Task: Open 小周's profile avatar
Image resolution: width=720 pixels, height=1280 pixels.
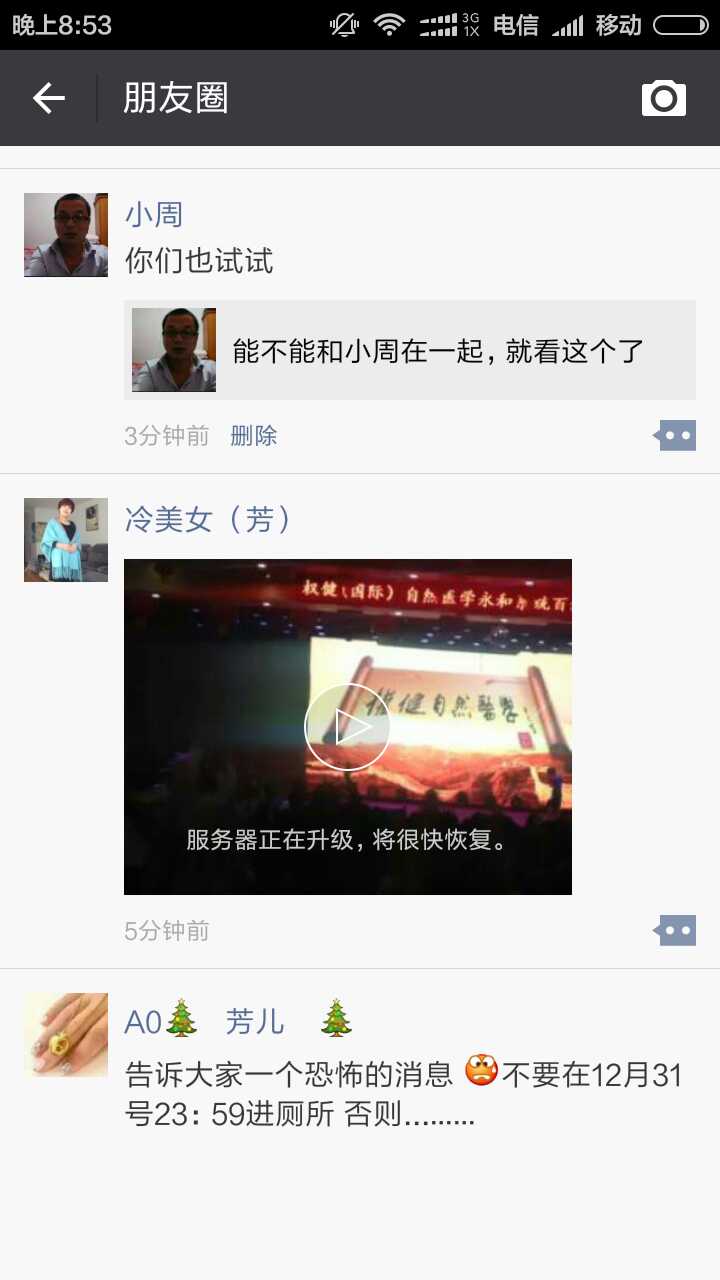Action: coord(66,235)
